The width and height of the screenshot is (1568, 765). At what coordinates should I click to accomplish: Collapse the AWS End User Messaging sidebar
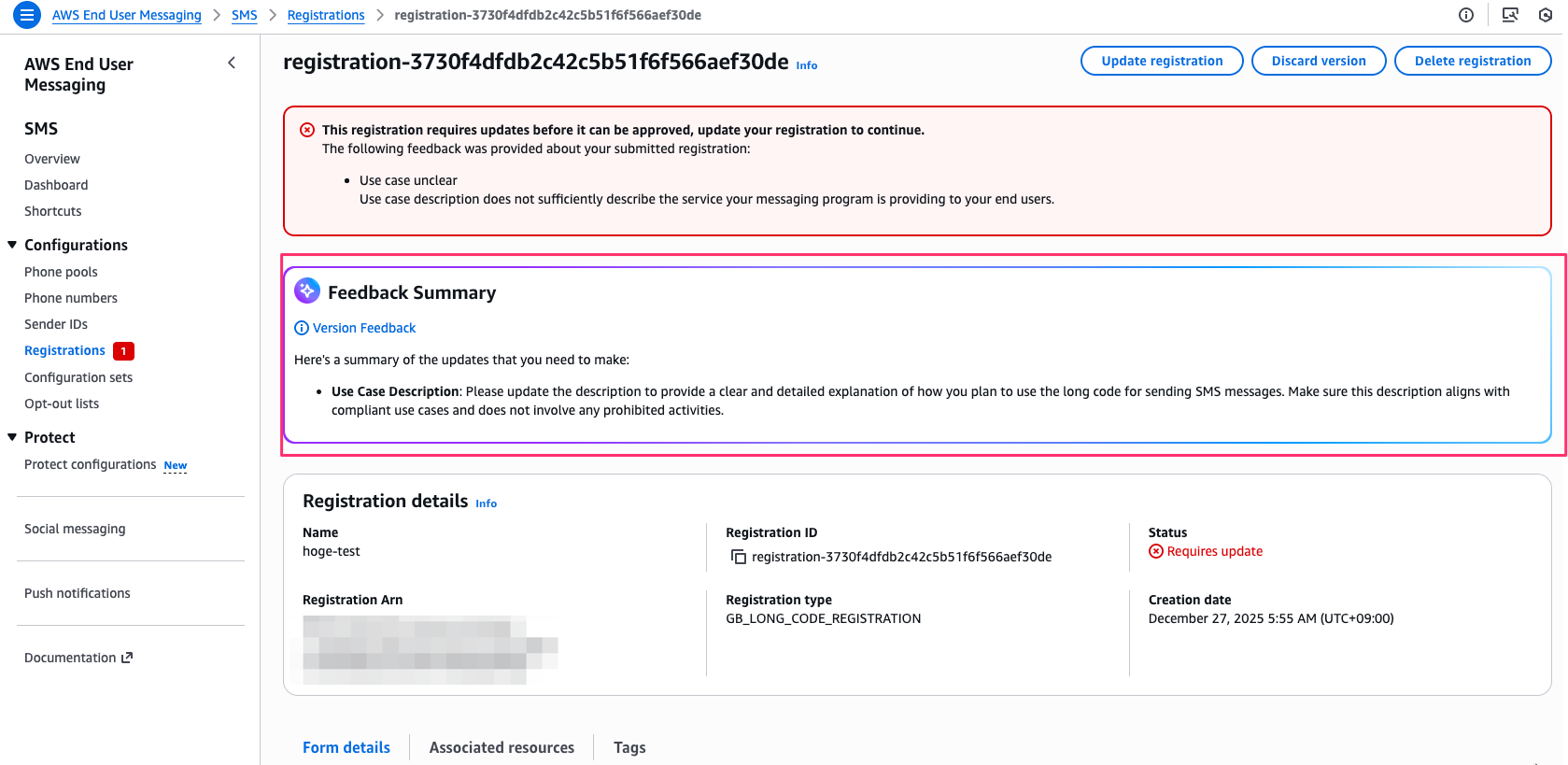[232, 64]
